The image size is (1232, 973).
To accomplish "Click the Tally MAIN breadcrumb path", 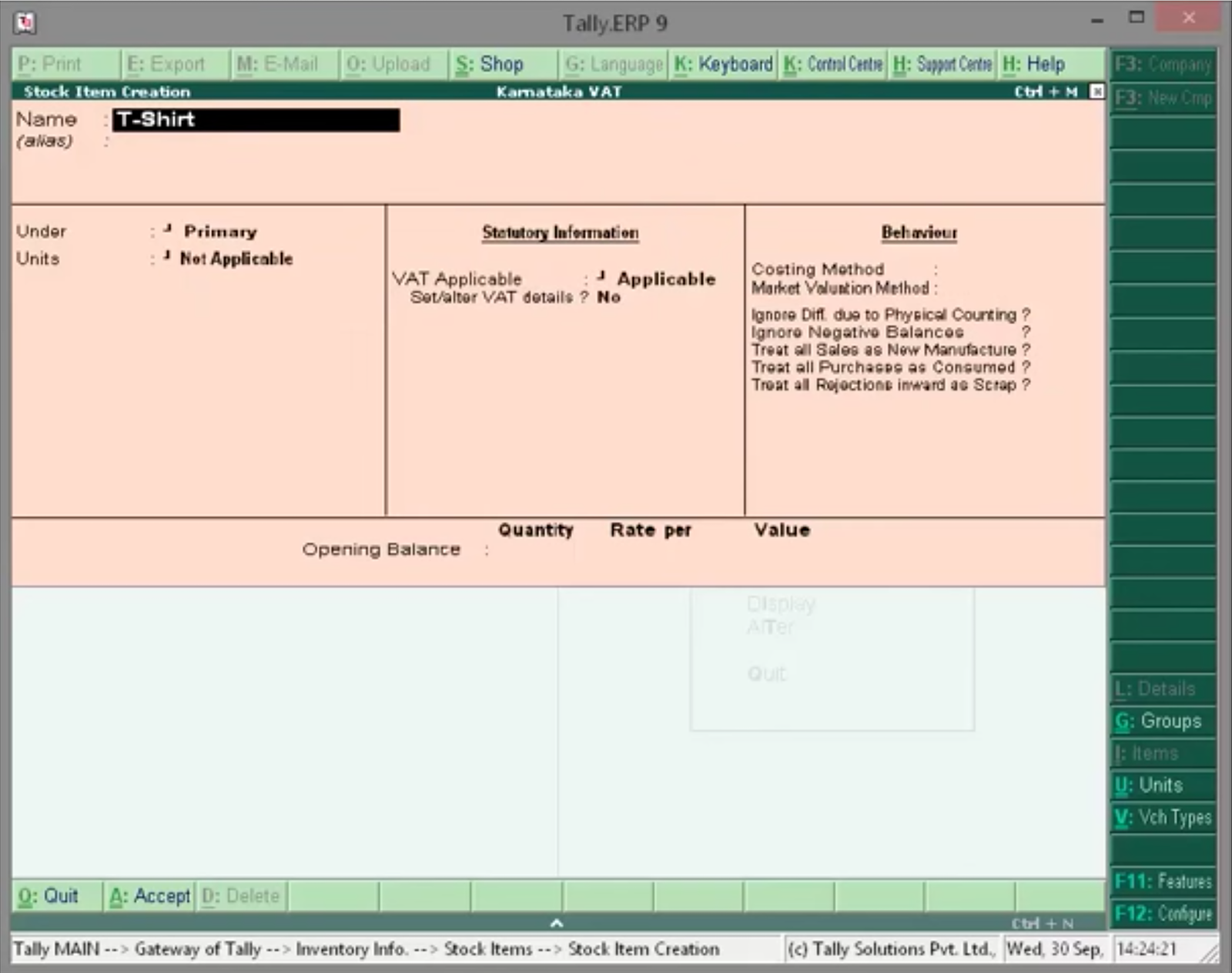I will [x=367, y=949].
